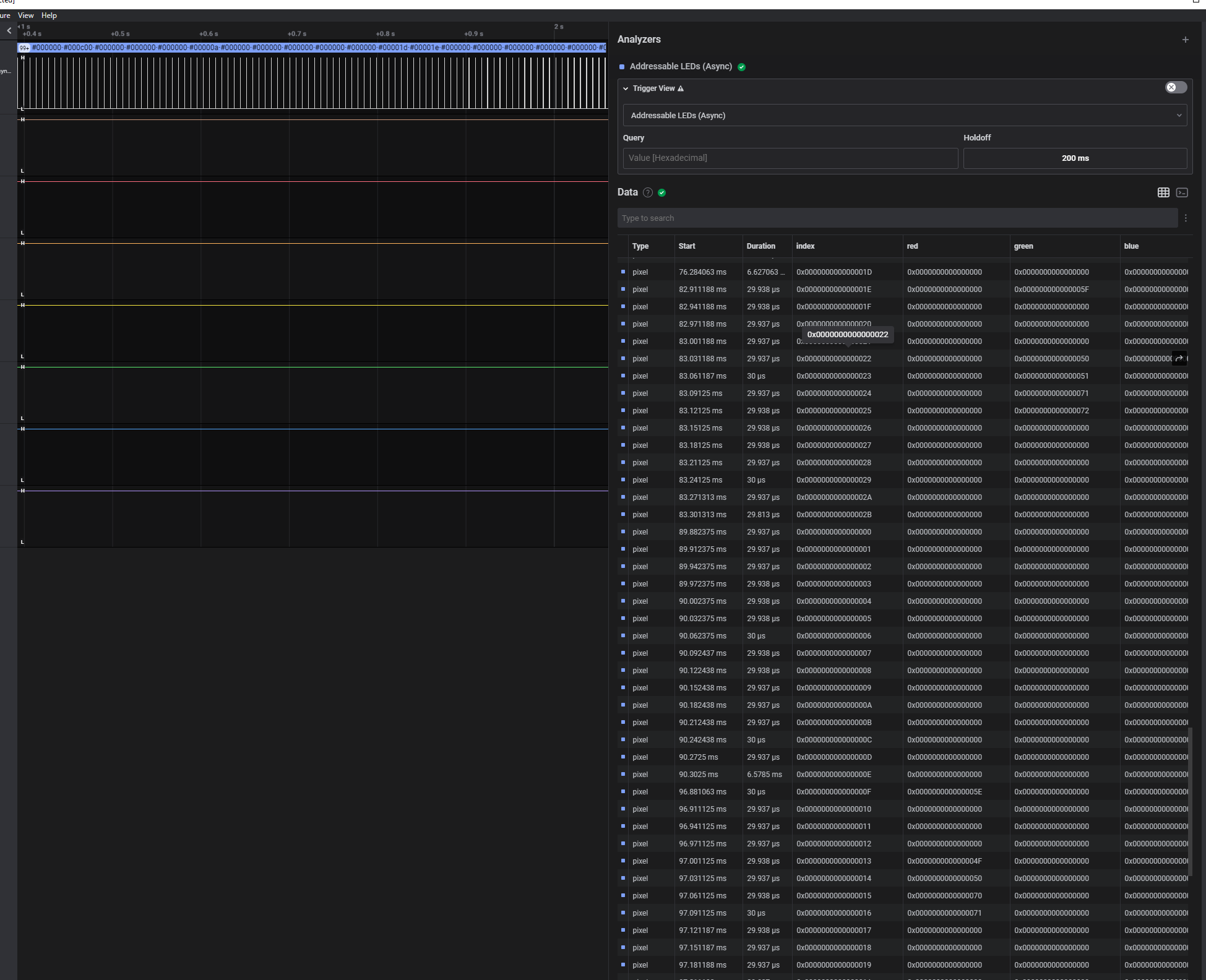Click the Type column header
This screenshot has width=1206, height=980.
click(x=640, y=246)
